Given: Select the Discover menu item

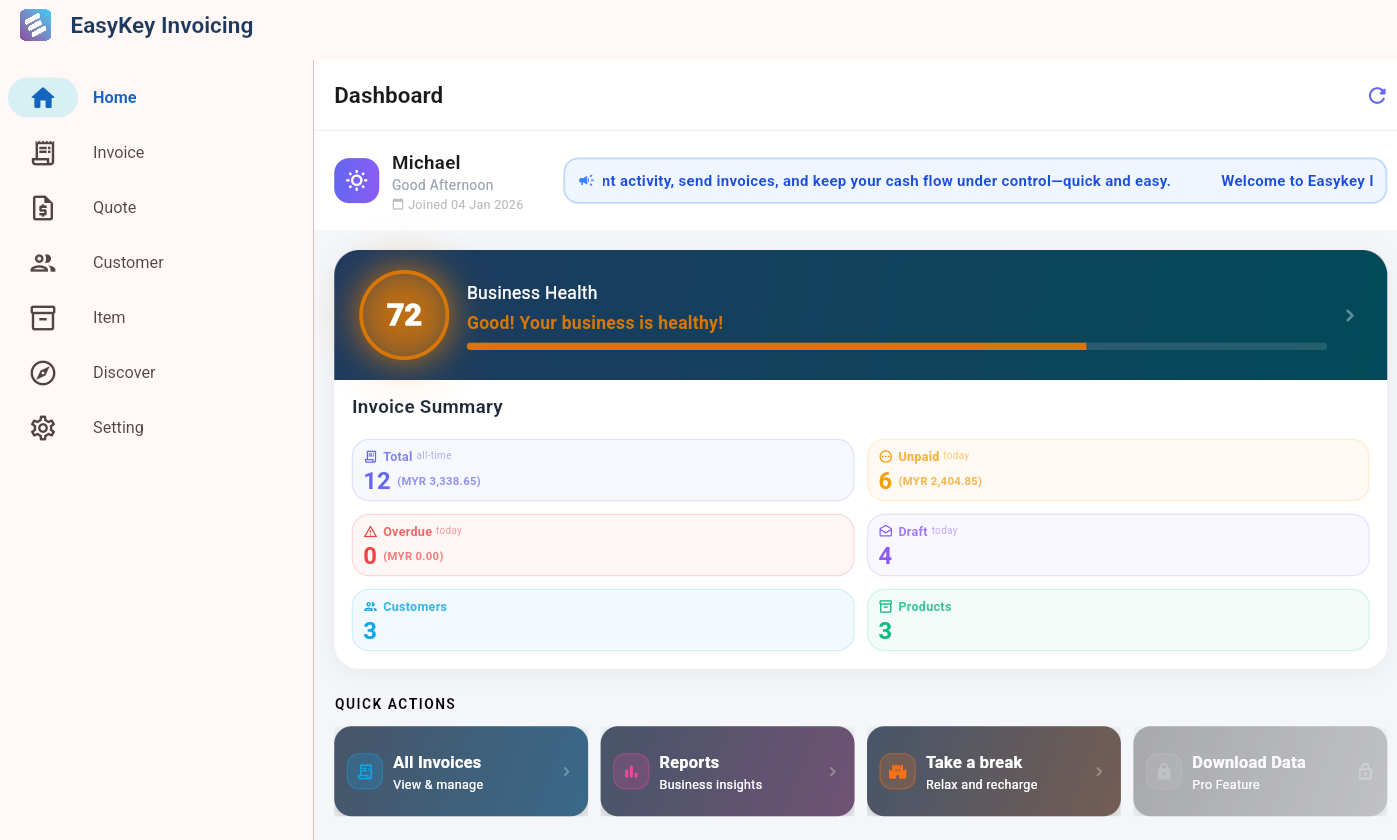Looking at the screenshot, I should click(x=158, y=372).
